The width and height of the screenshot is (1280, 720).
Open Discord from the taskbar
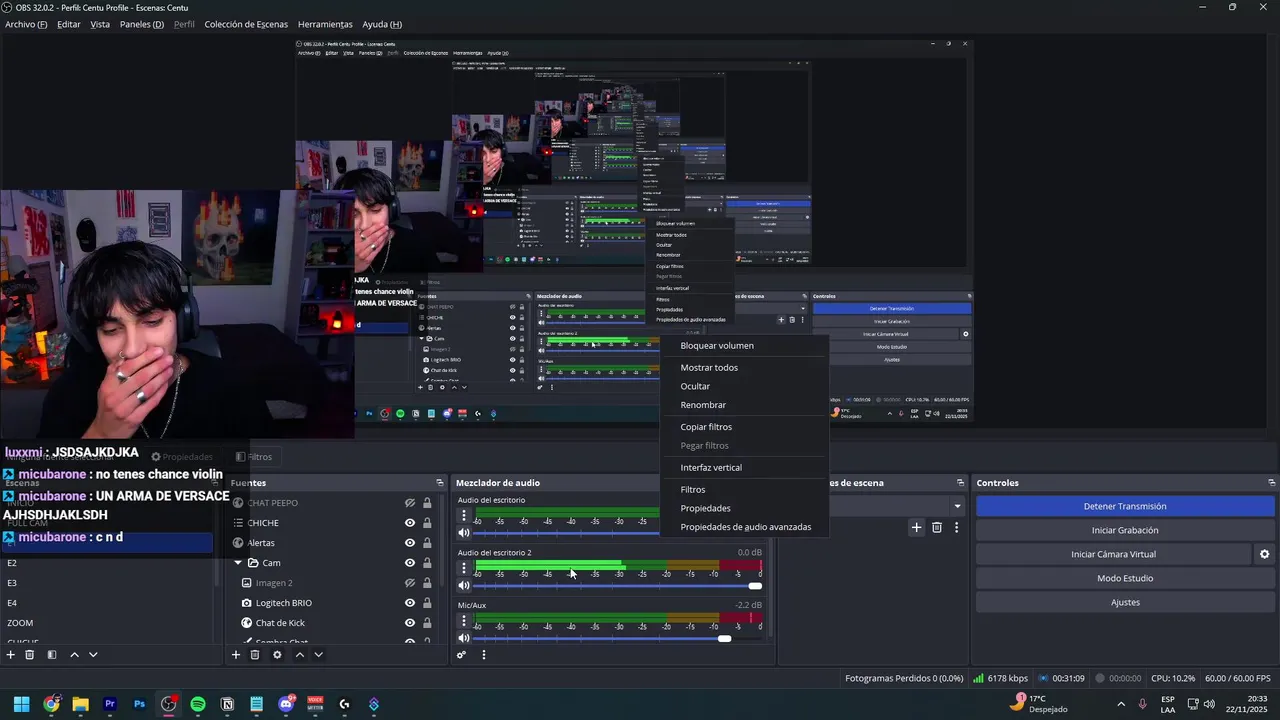(286, 704)
